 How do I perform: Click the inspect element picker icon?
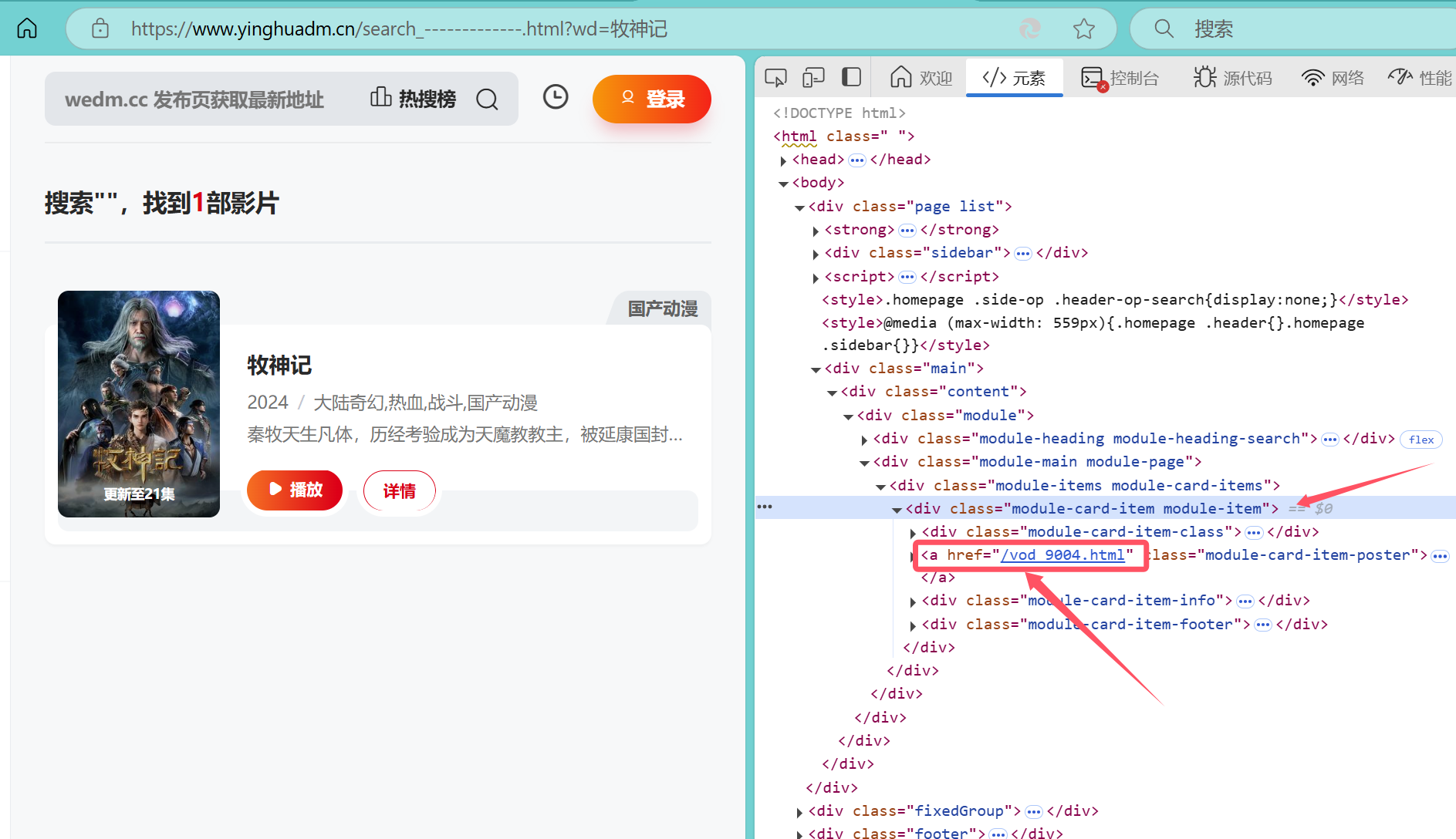[x=775, y=78]
